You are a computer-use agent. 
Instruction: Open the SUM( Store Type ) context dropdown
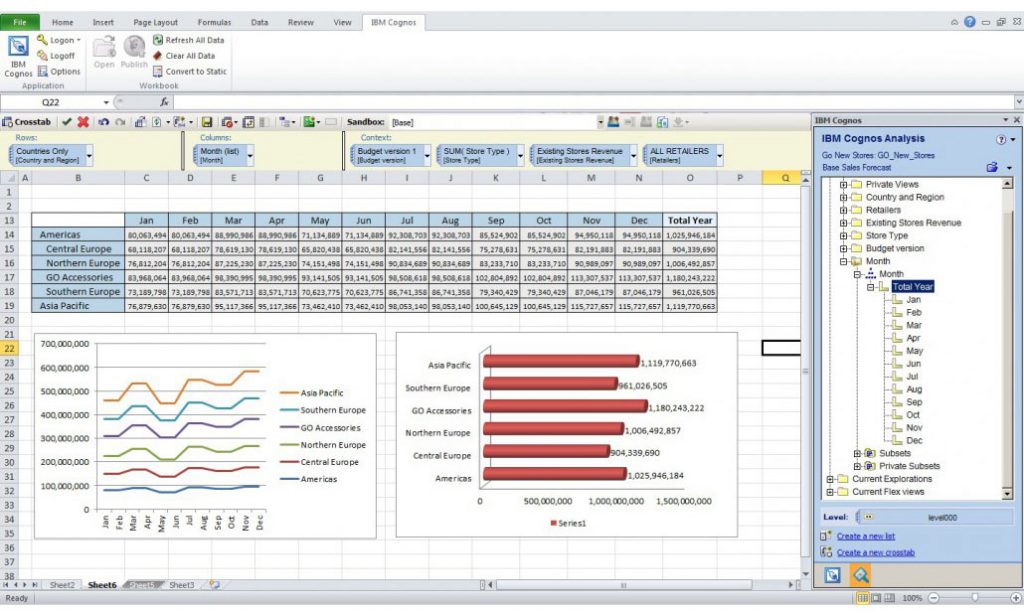[520, 155]
